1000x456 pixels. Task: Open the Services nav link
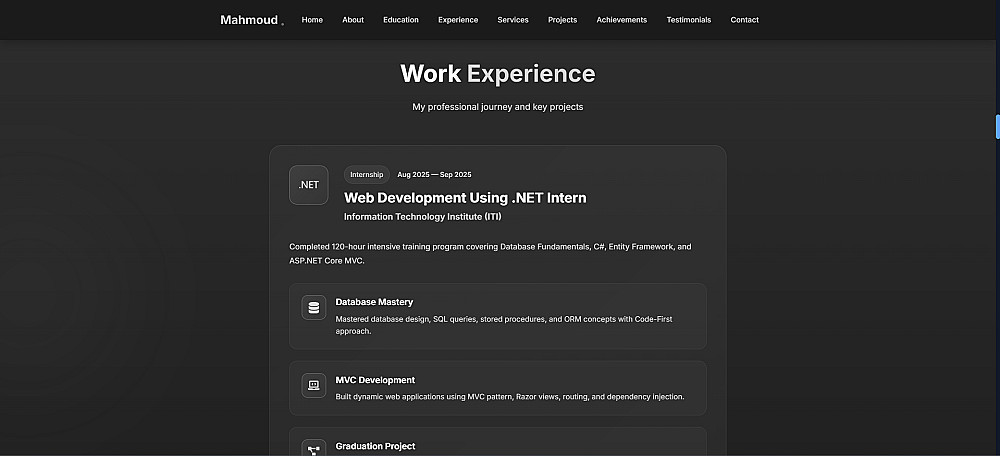(x=513, y=20)
